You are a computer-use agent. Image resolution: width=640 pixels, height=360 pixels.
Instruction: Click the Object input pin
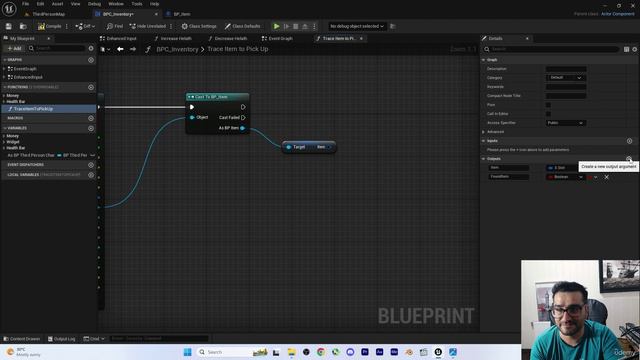pyautogui.click(x=192, y=118)
